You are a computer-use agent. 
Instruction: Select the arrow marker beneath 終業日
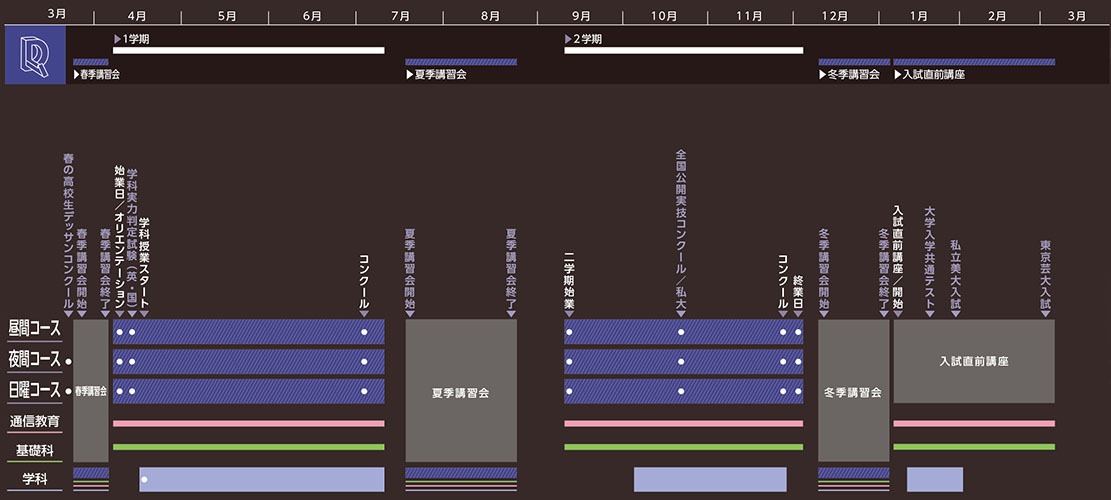click(x=798, y=313)
